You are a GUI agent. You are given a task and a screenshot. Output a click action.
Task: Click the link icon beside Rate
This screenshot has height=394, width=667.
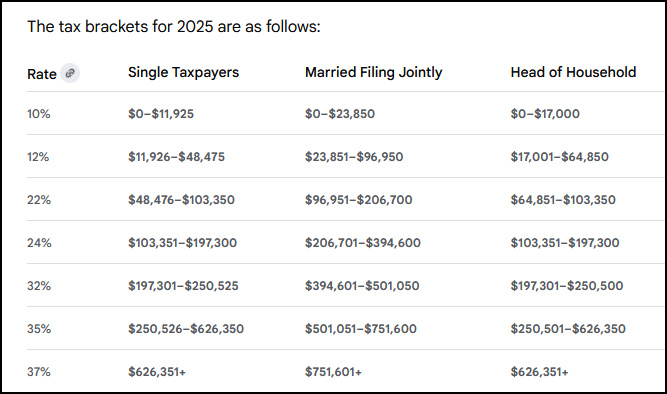(70, 73)
